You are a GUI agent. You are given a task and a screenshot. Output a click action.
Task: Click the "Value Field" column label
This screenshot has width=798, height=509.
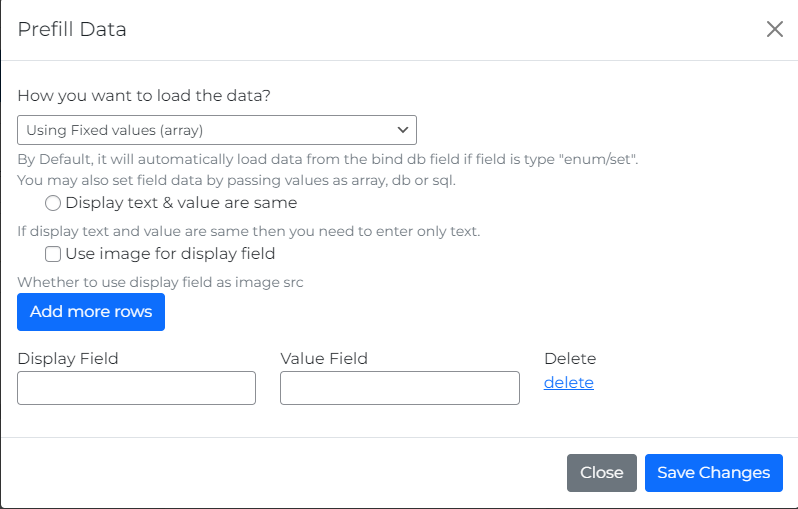coord(324,358)
